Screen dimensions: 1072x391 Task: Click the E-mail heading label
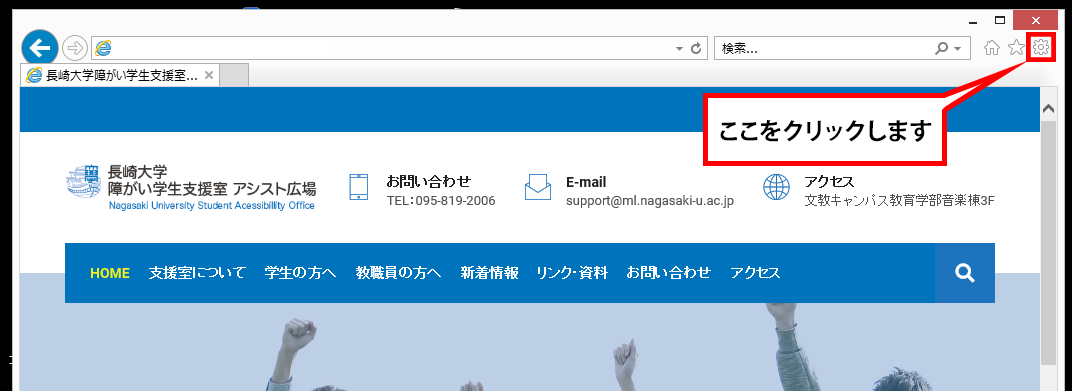pyautogui.click(x=587, y=183)
